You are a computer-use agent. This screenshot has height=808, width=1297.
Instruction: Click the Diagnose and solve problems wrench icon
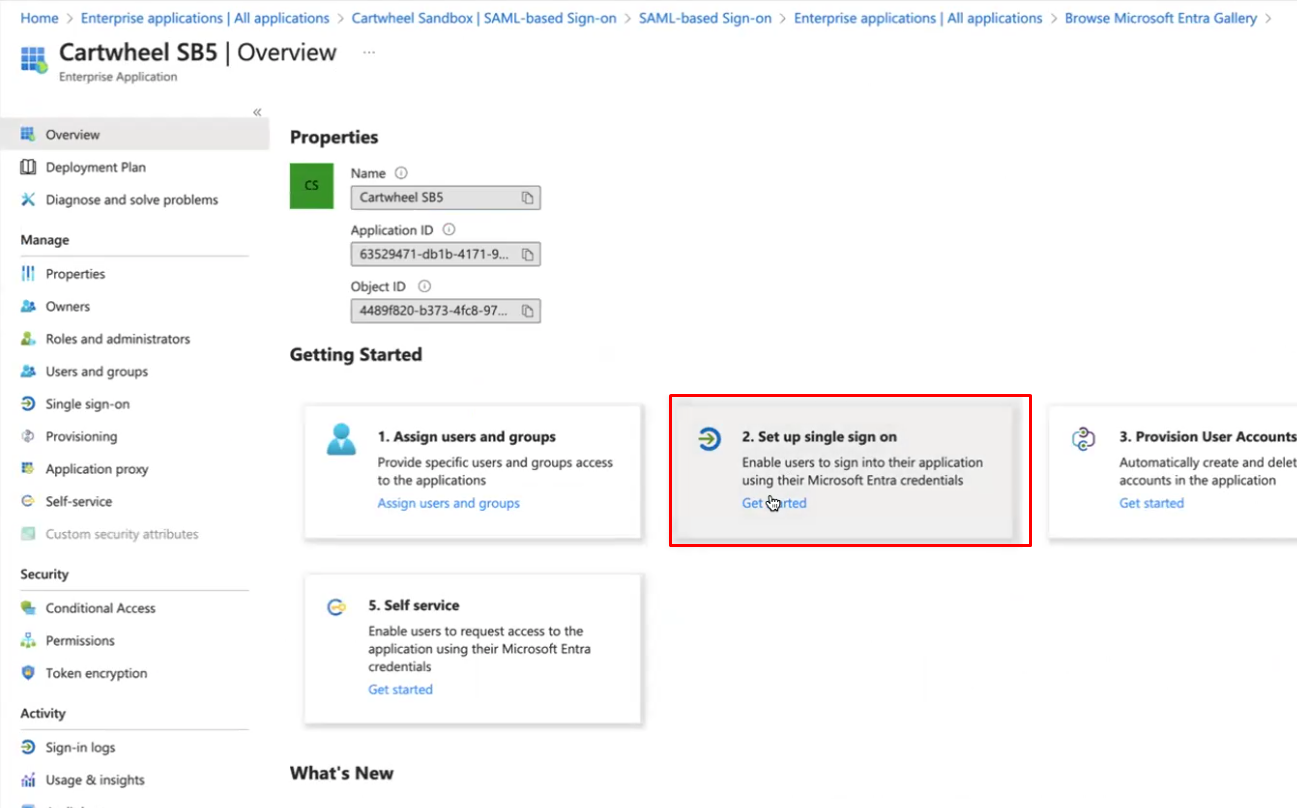28,200
